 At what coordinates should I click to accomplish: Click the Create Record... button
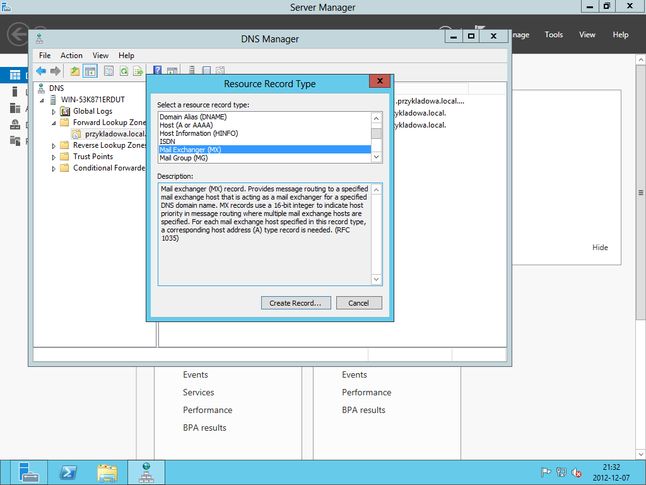coord(295,303)
